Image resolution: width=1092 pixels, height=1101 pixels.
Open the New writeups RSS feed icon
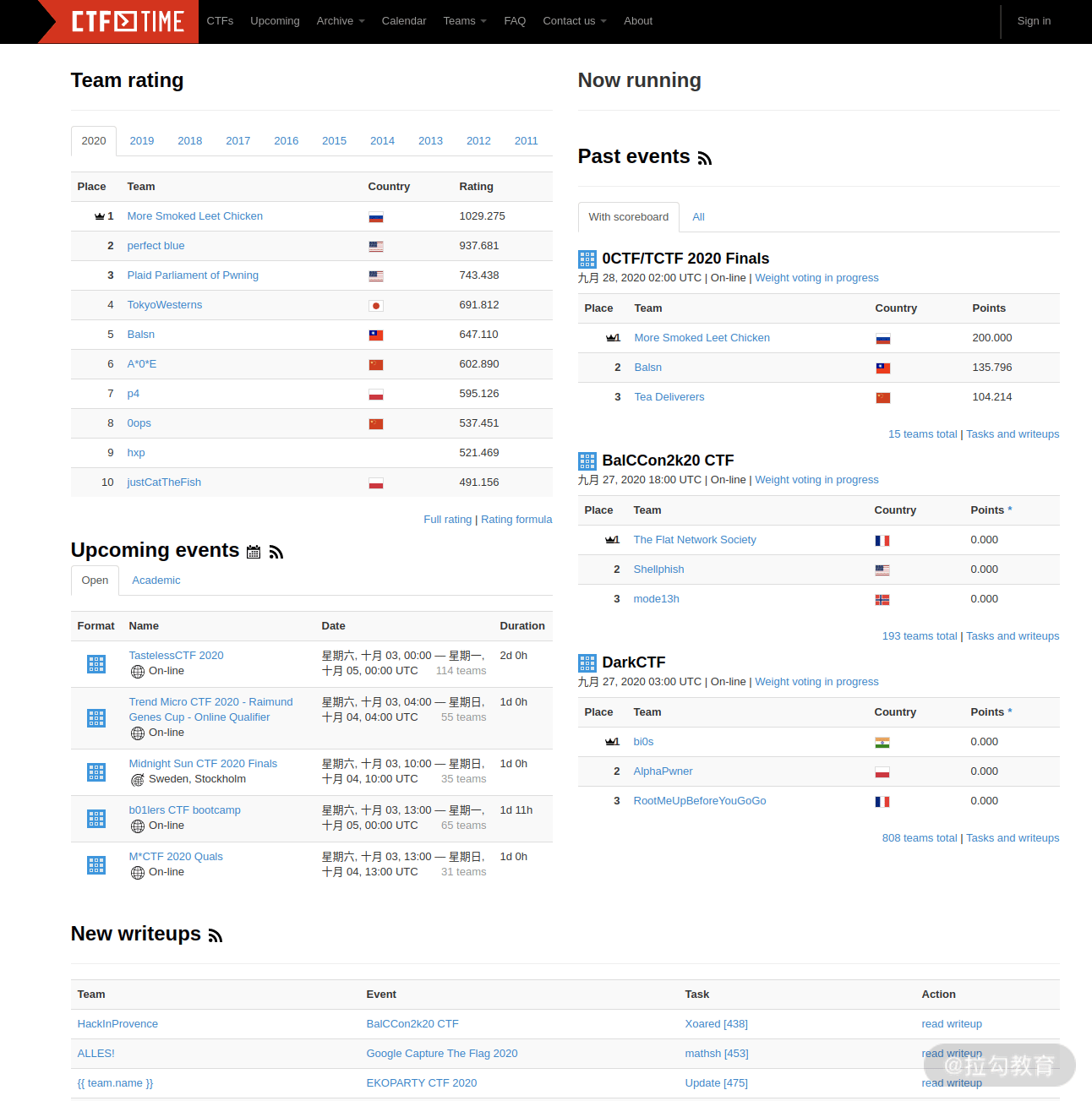pyautogui.click(x=216, y=935)
